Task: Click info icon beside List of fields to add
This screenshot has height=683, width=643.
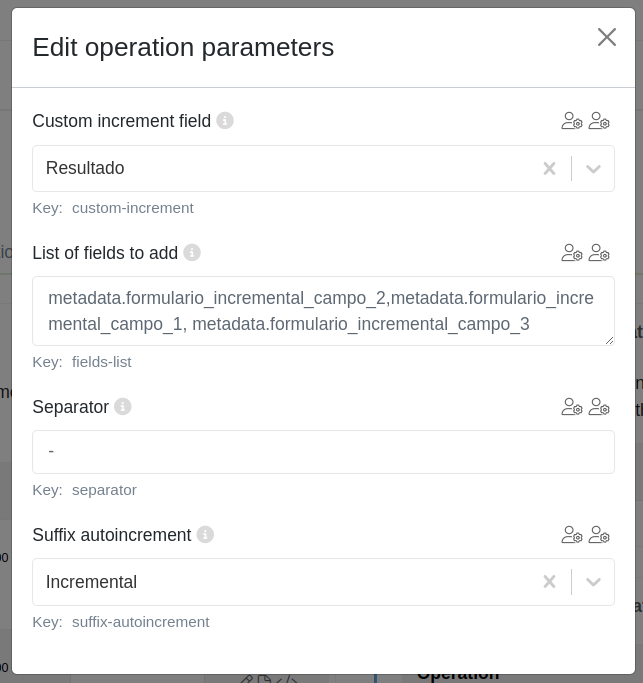Action: 192,253
